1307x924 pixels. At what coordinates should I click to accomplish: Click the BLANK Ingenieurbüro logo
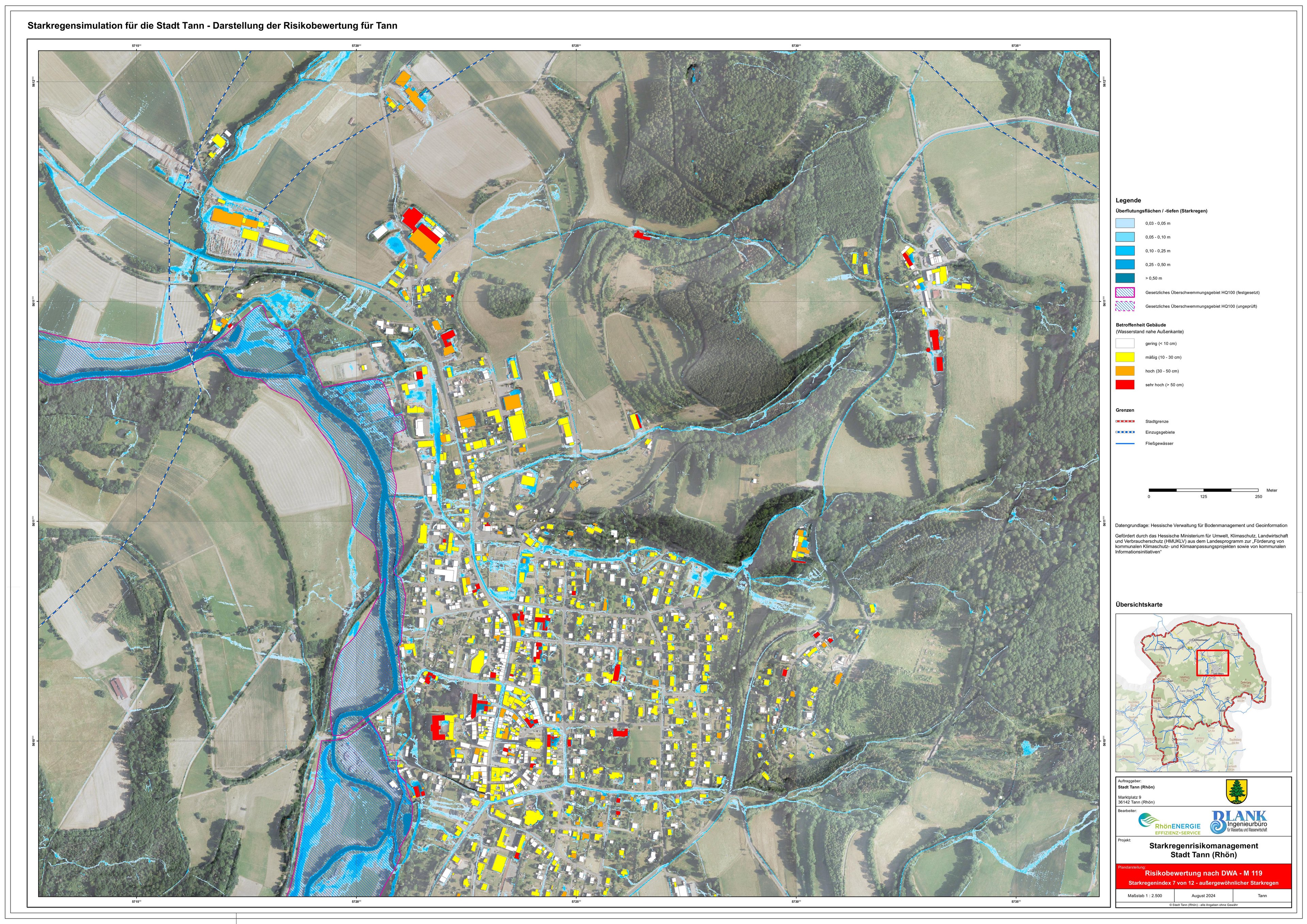coord(1239,822)
